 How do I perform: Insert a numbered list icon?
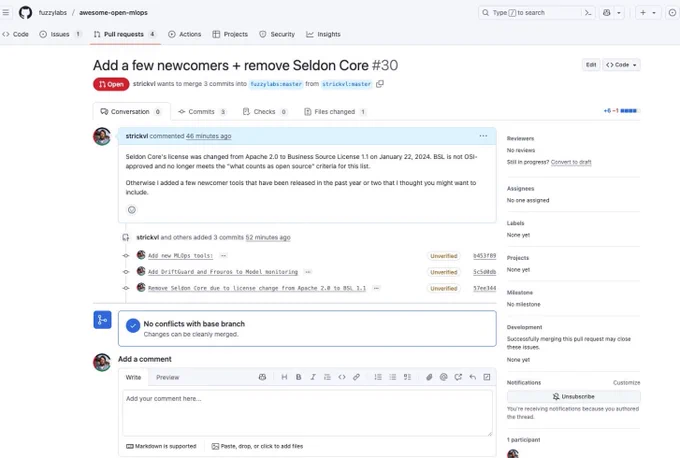[378, 377]
